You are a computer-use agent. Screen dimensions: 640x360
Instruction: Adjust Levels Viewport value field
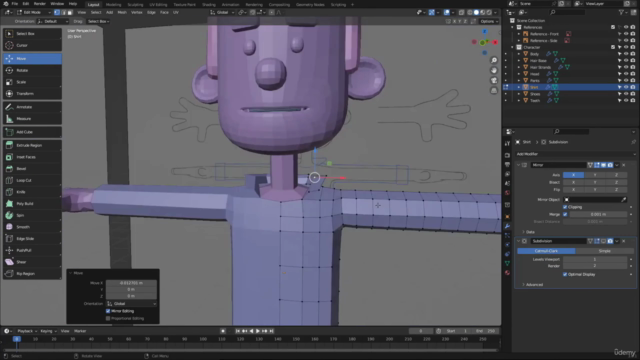click(595, 259)
